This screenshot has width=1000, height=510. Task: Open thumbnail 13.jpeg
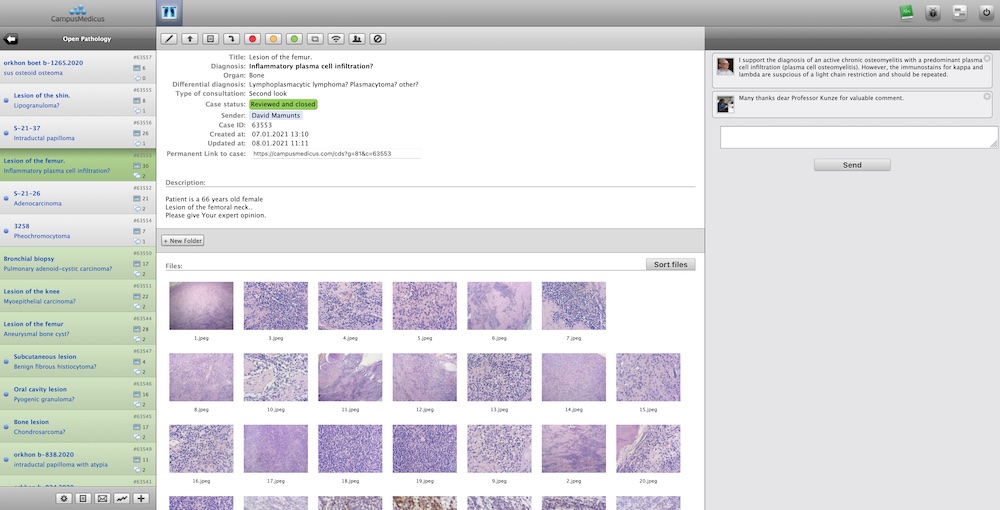click(499, 377)
